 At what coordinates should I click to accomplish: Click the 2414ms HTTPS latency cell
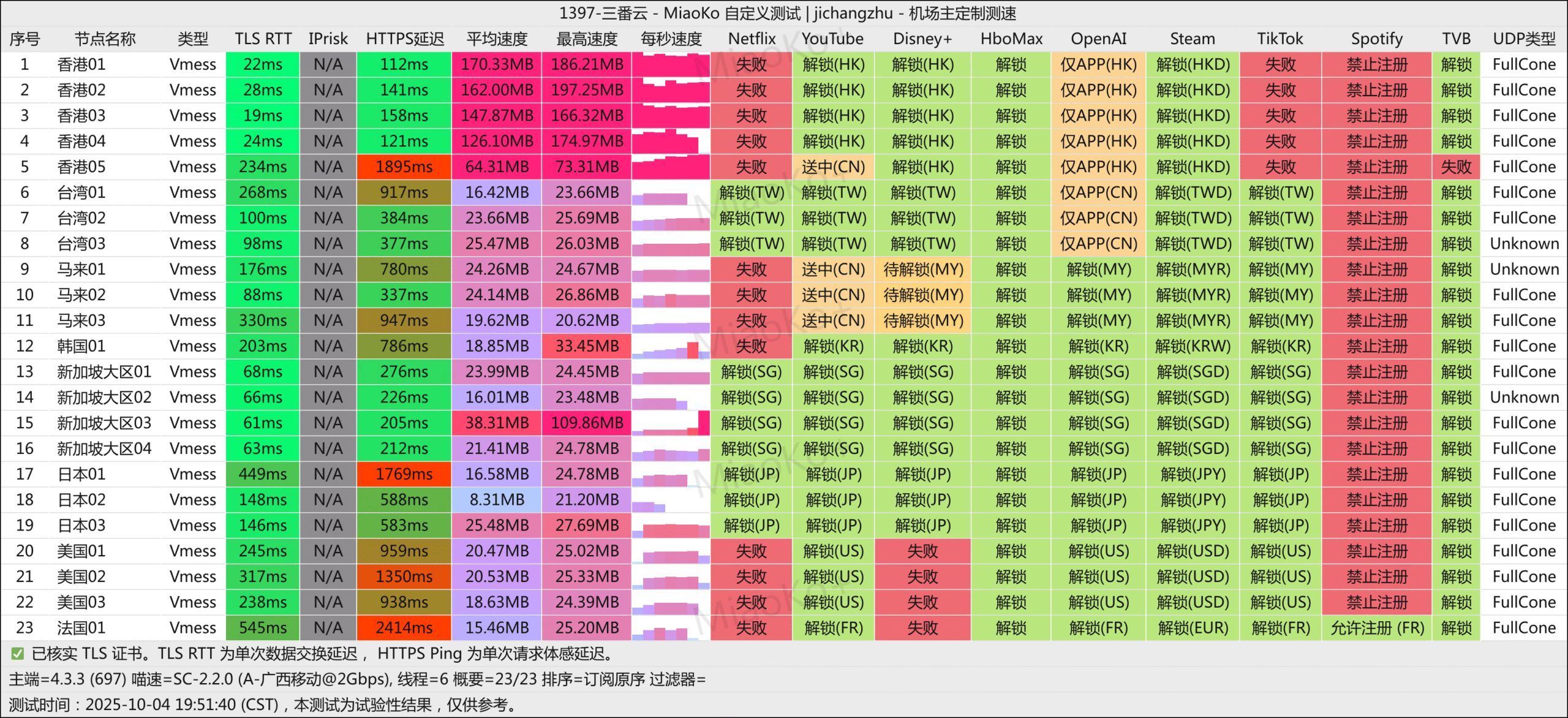pyautogui.click(x=404, y=628)
